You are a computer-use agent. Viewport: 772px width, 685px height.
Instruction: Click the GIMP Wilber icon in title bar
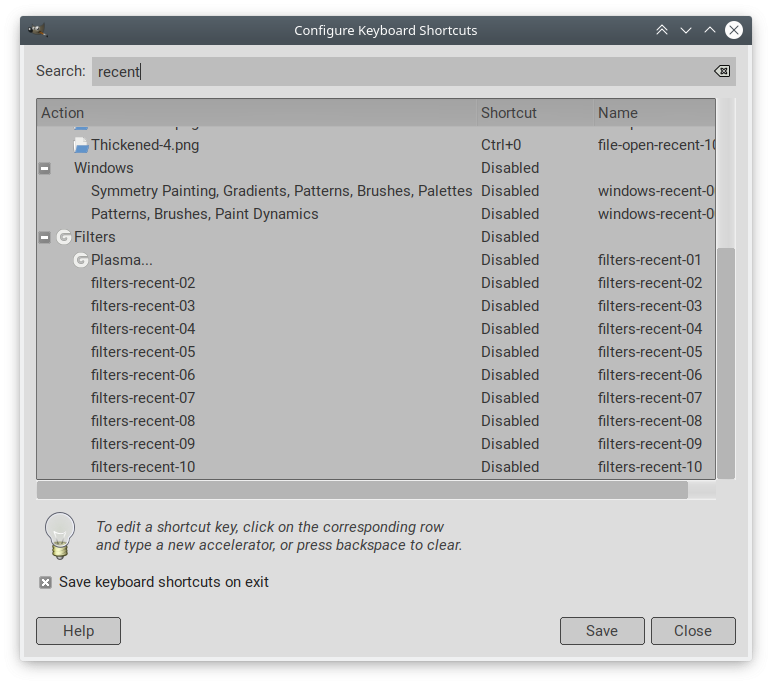(x=37, y=31)
